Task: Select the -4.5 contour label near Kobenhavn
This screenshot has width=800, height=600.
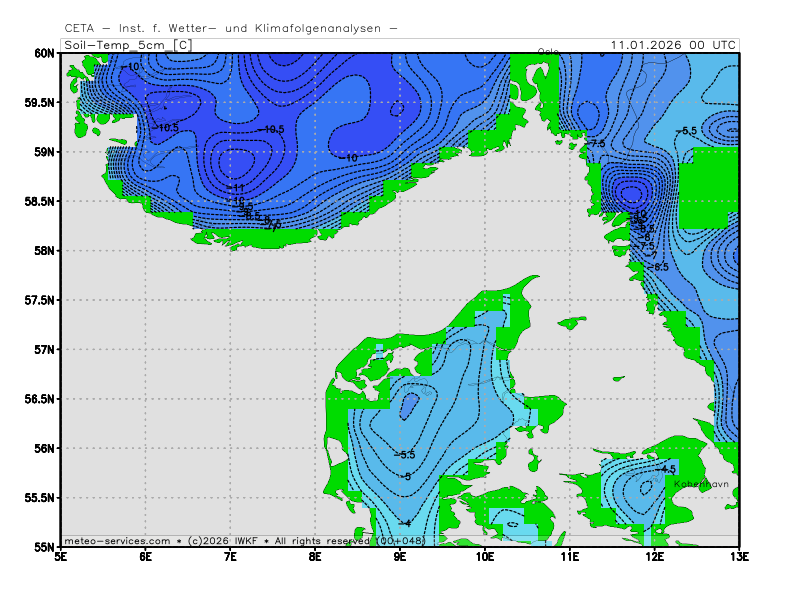Action: 667,469
